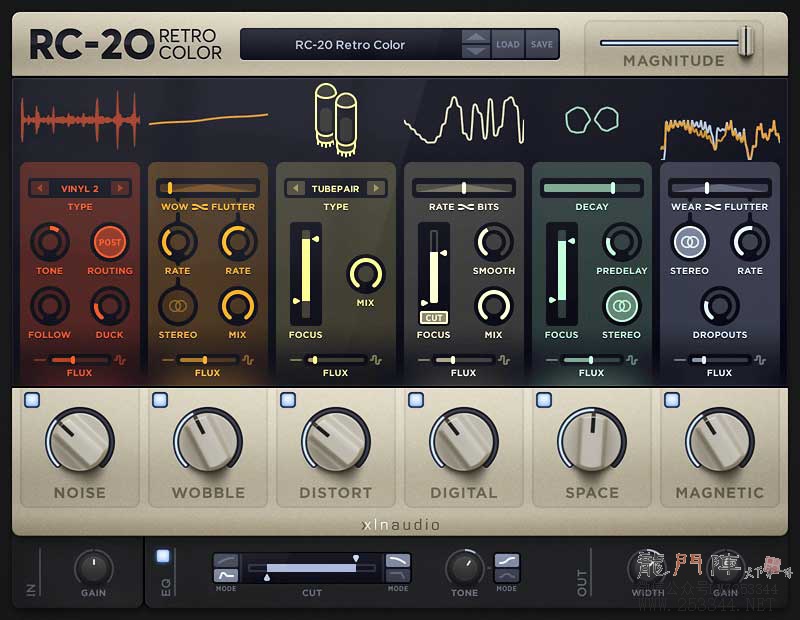Click the input GAIN knob

(93, 568)
